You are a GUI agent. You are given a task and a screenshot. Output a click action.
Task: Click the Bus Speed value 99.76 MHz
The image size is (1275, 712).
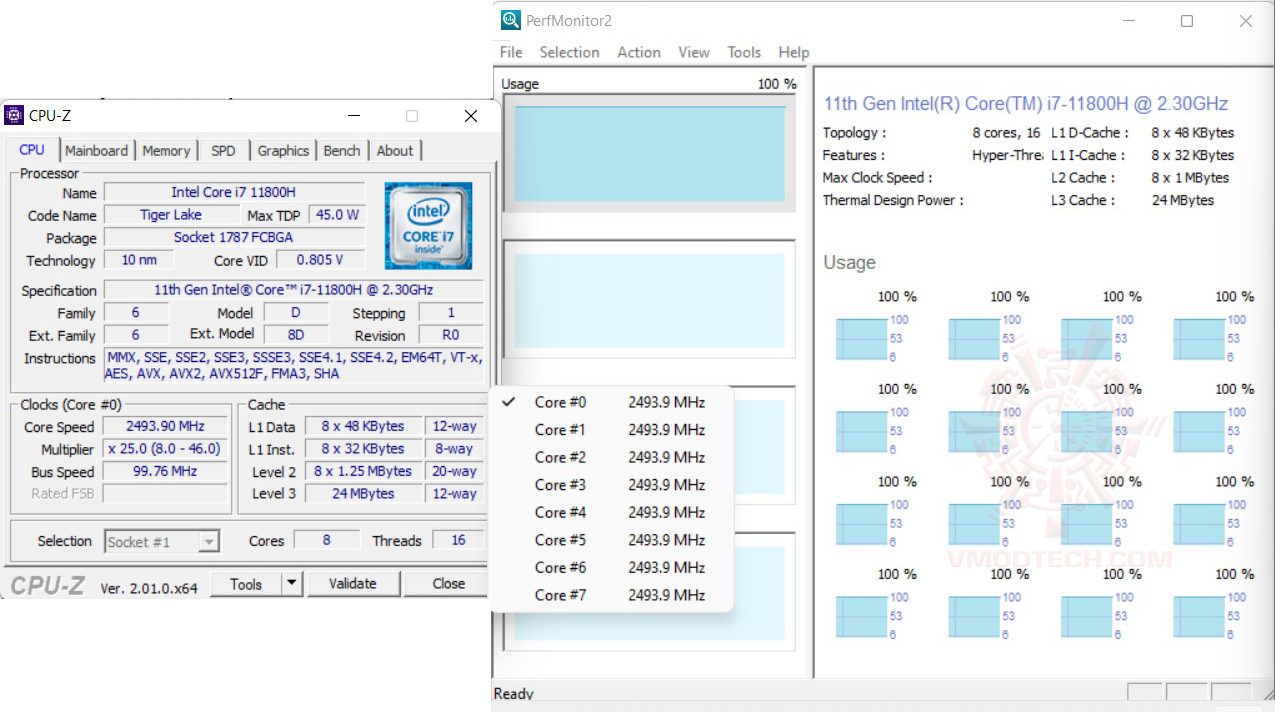[x=165, y=471]
